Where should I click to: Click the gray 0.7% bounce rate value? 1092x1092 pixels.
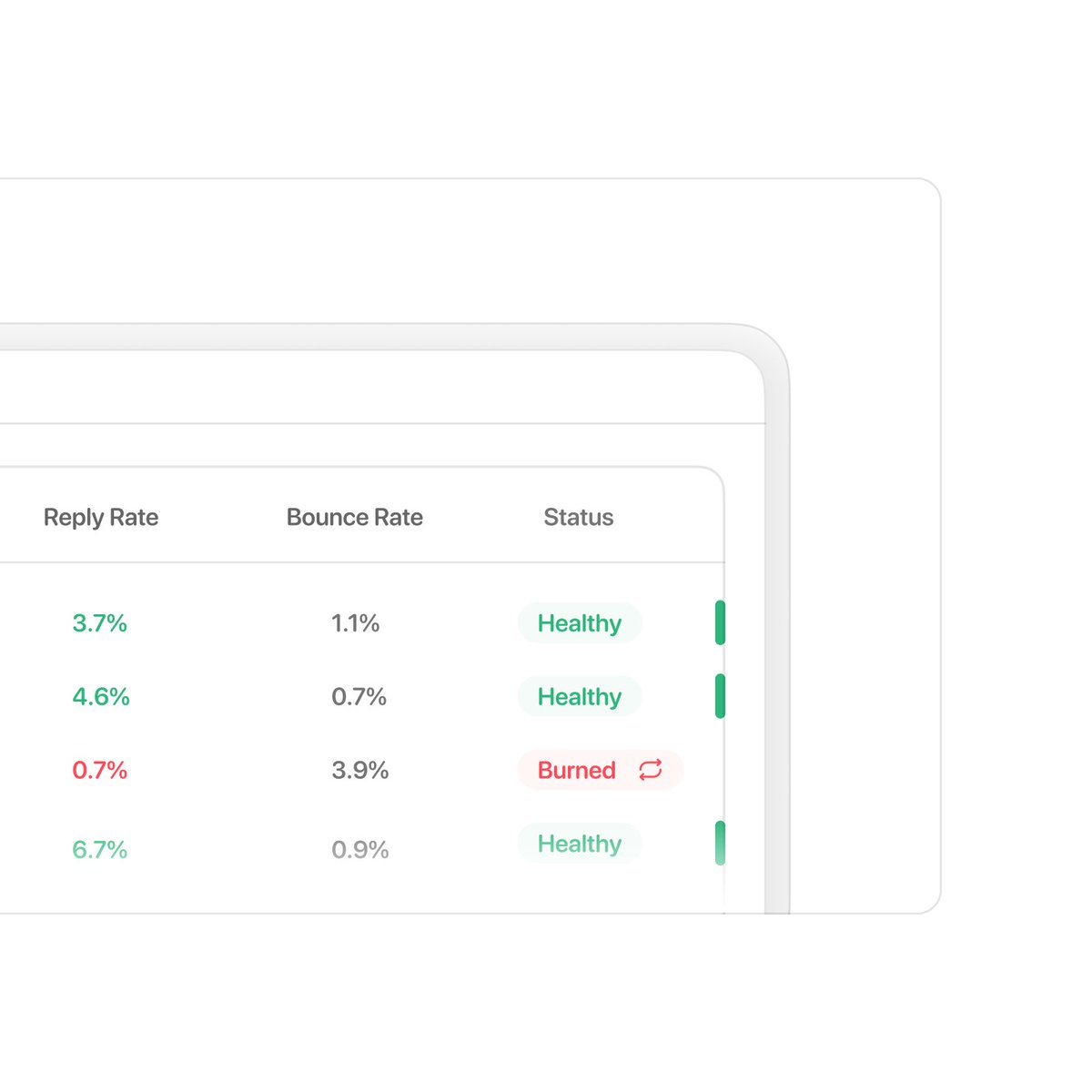(x=359, y=697)
